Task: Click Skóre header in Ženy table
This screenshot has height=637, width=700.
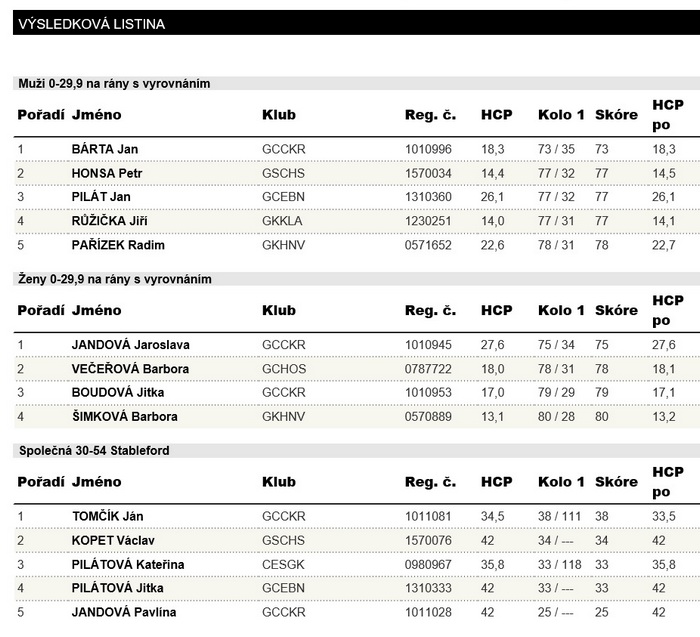Action: 616,310
